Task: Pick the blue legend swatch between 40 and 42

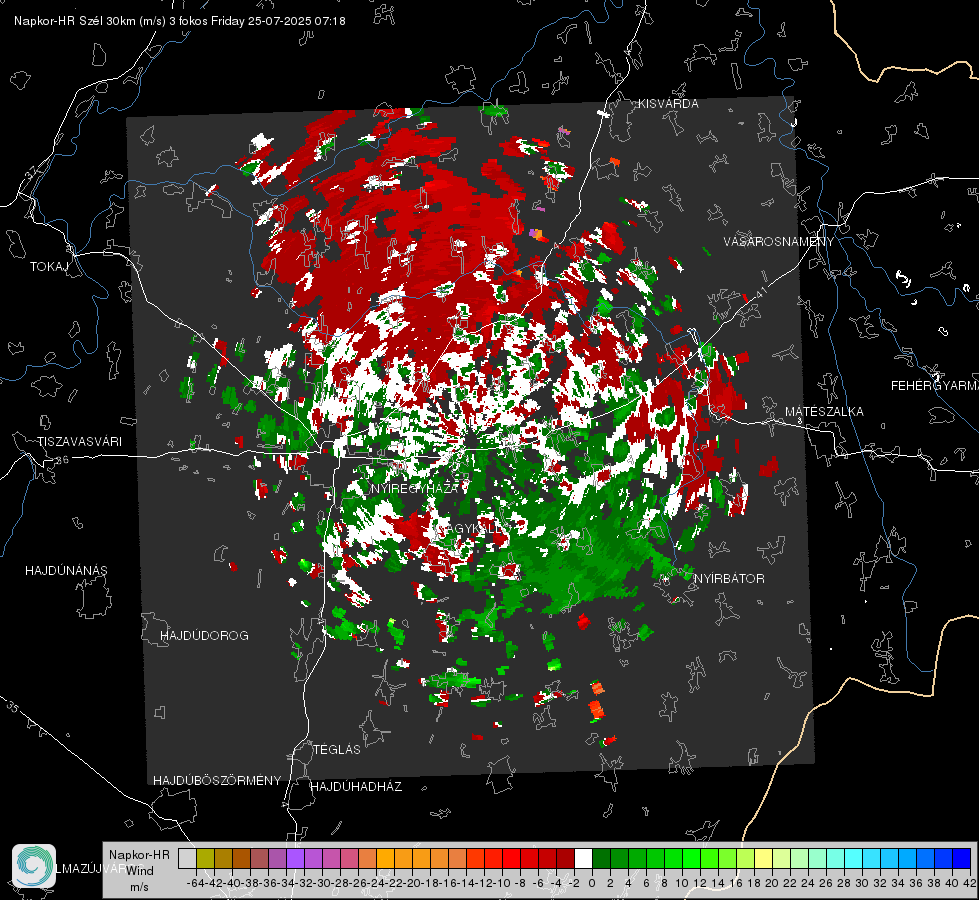Action: pyautogui.click(x=962, y=859)
